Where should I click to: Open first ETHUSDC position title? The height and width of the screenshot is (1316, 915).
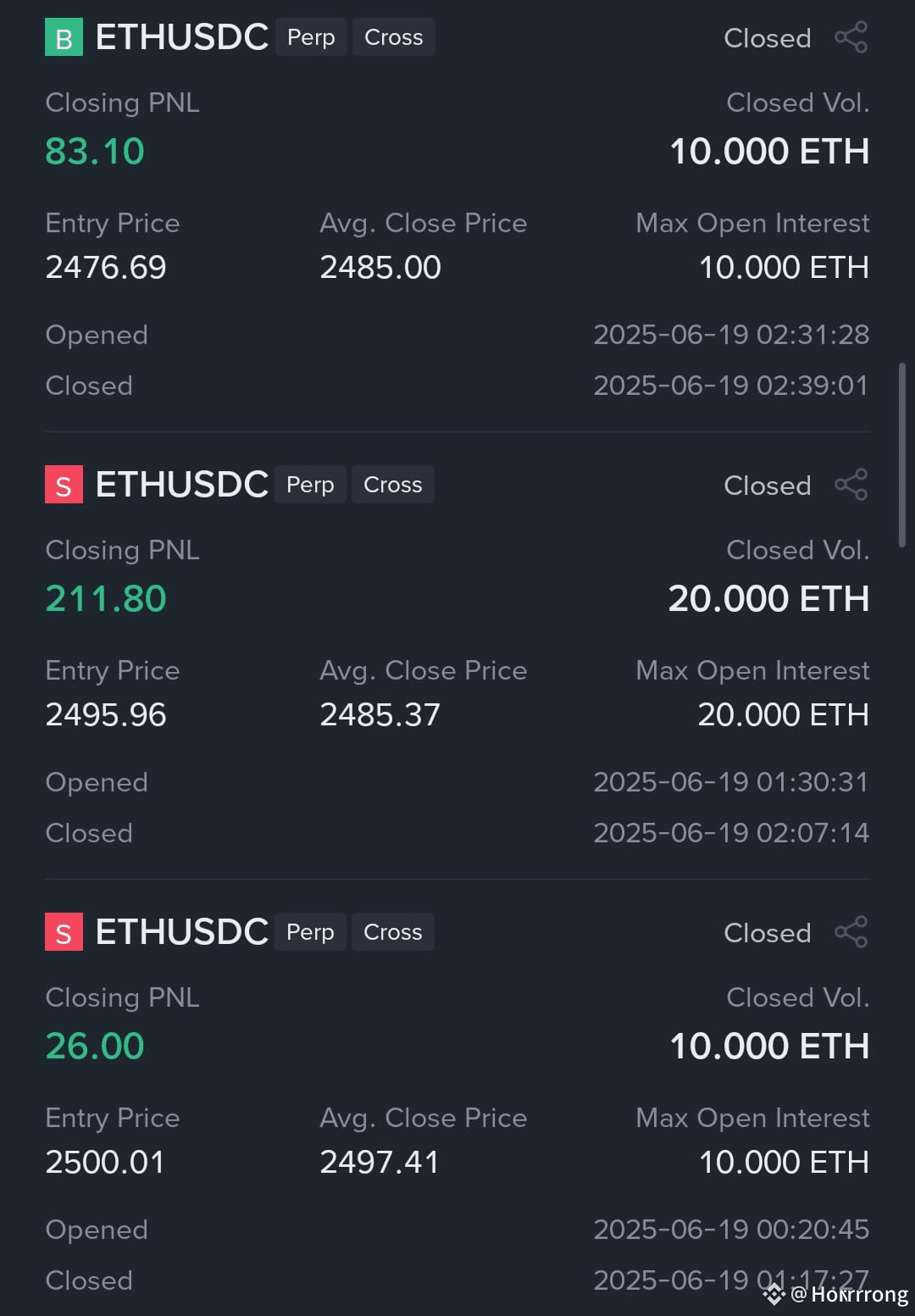click(x=182, y=37)
